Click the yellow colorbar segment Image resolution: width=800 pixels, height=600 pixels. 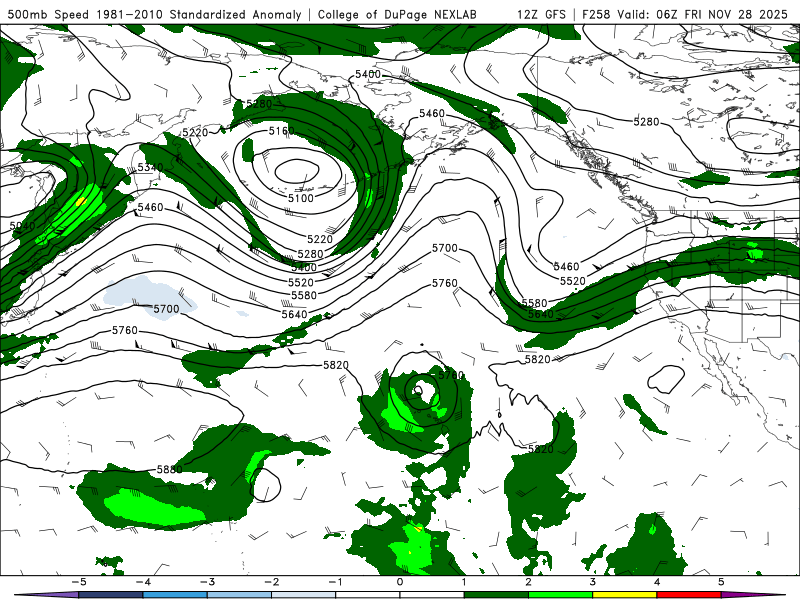coord(624,595)
